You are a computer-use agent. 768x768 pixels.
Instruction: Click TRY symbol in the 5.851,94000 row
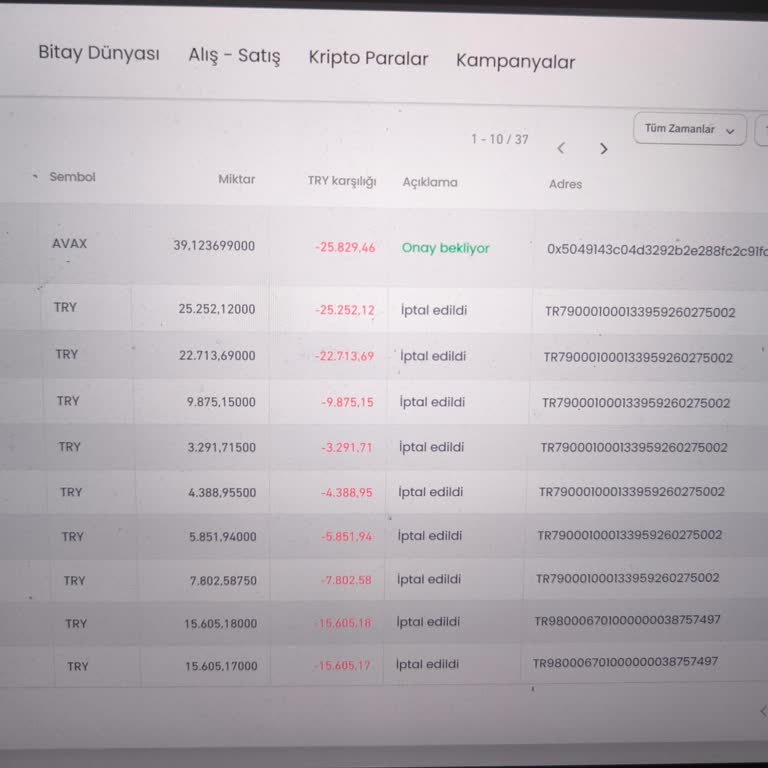72,537
